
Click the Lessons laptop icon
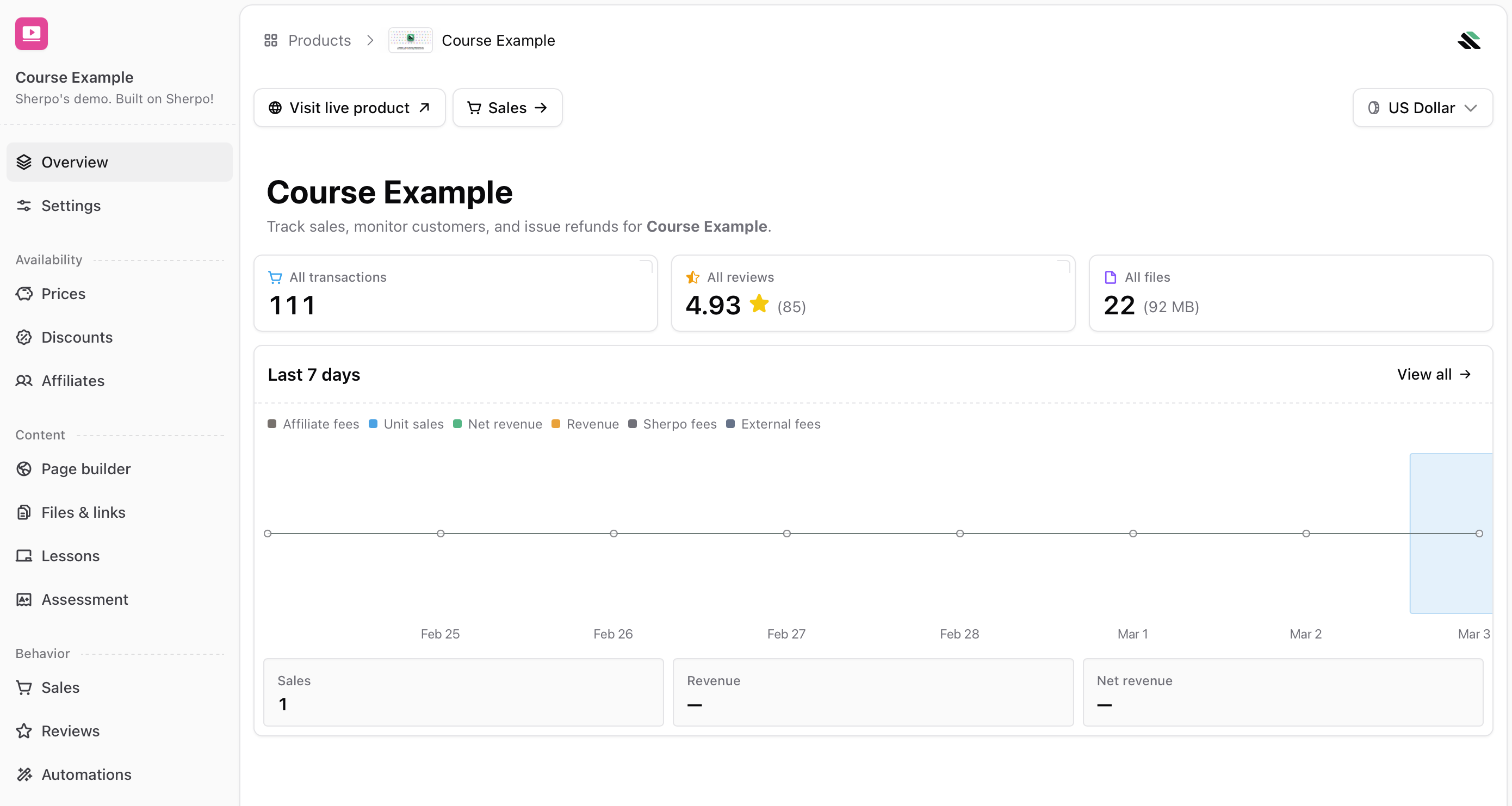click(x=24, y=556)
